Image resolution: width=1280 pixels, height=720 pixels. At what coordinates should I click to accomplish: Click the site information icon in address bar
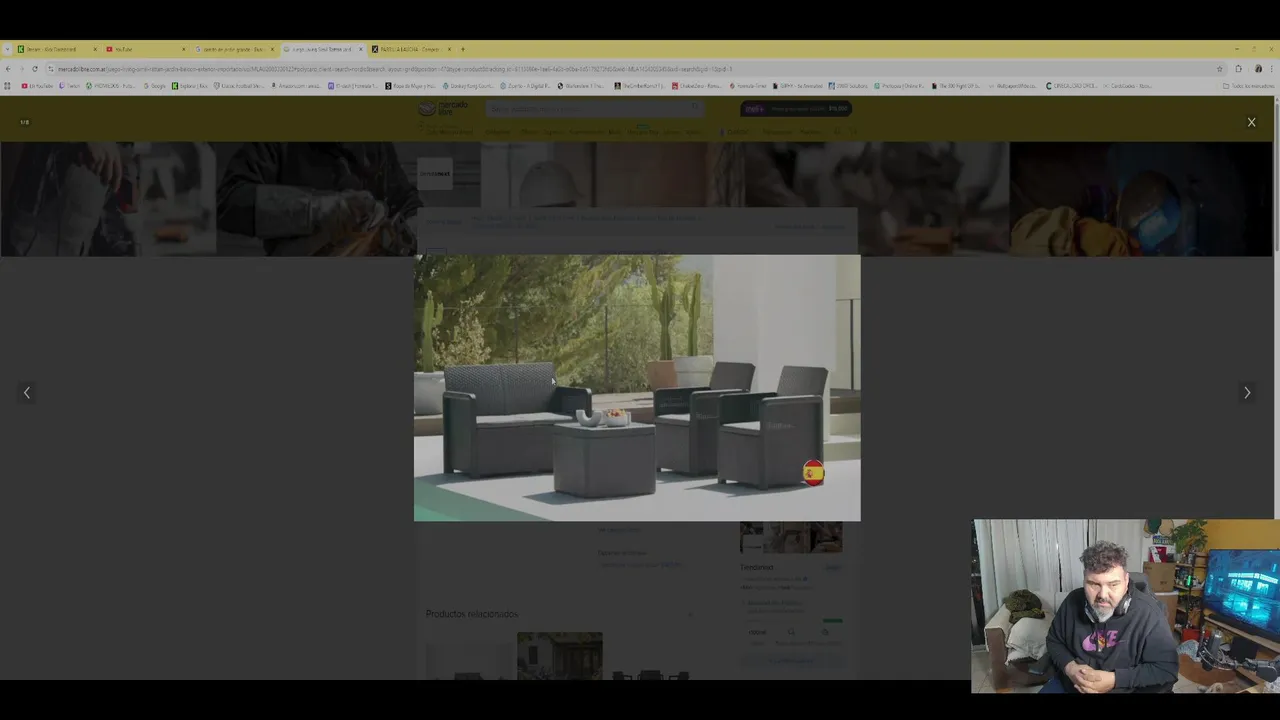(50, 69)
